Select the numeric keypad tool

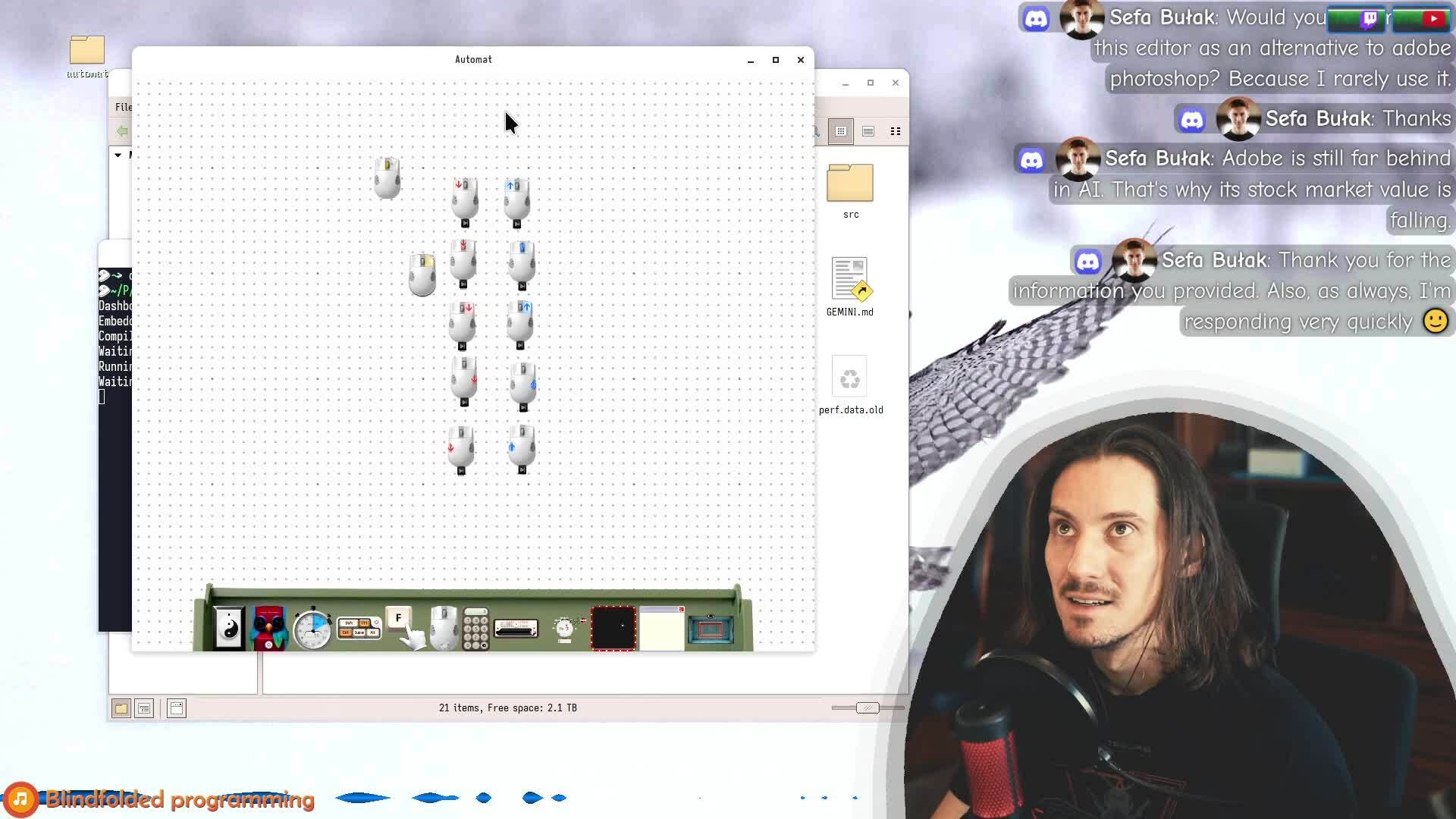coord(476,629)
